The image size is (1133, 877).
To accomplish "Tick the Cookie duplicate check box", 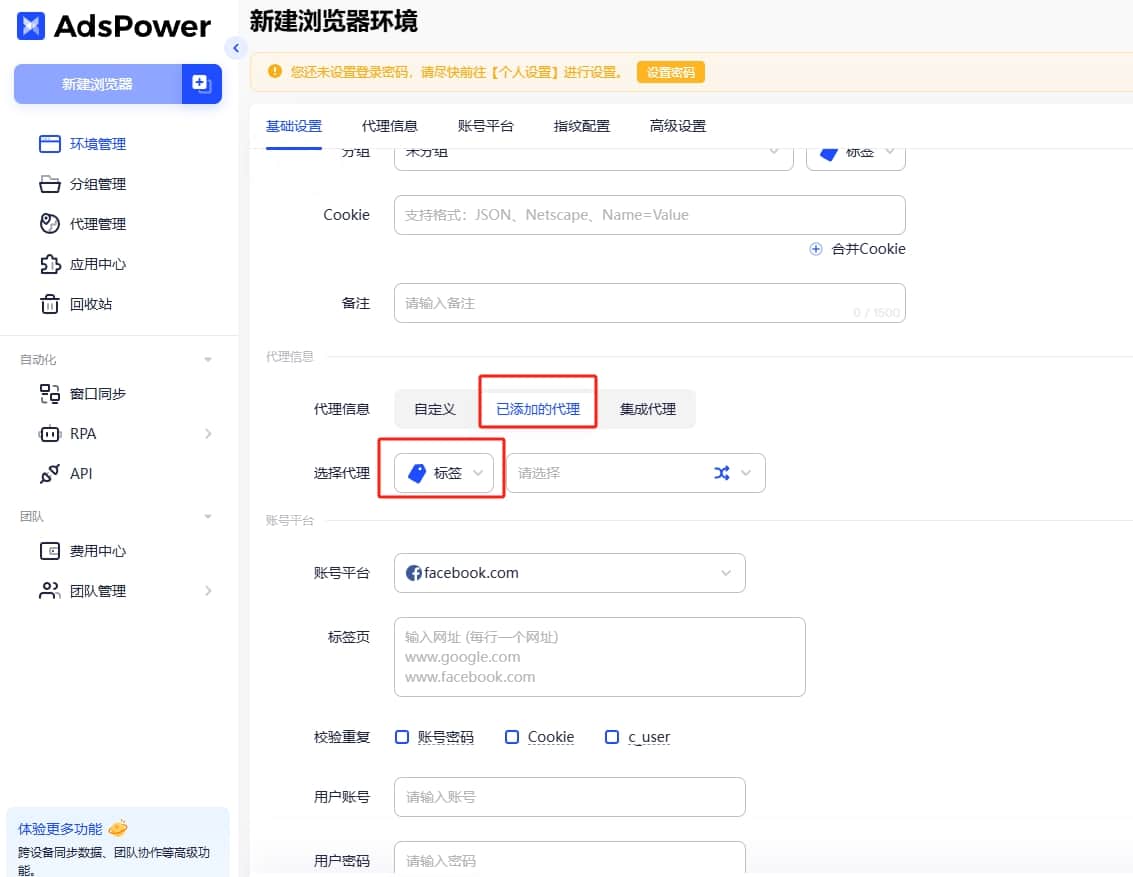I will point(512,737).
